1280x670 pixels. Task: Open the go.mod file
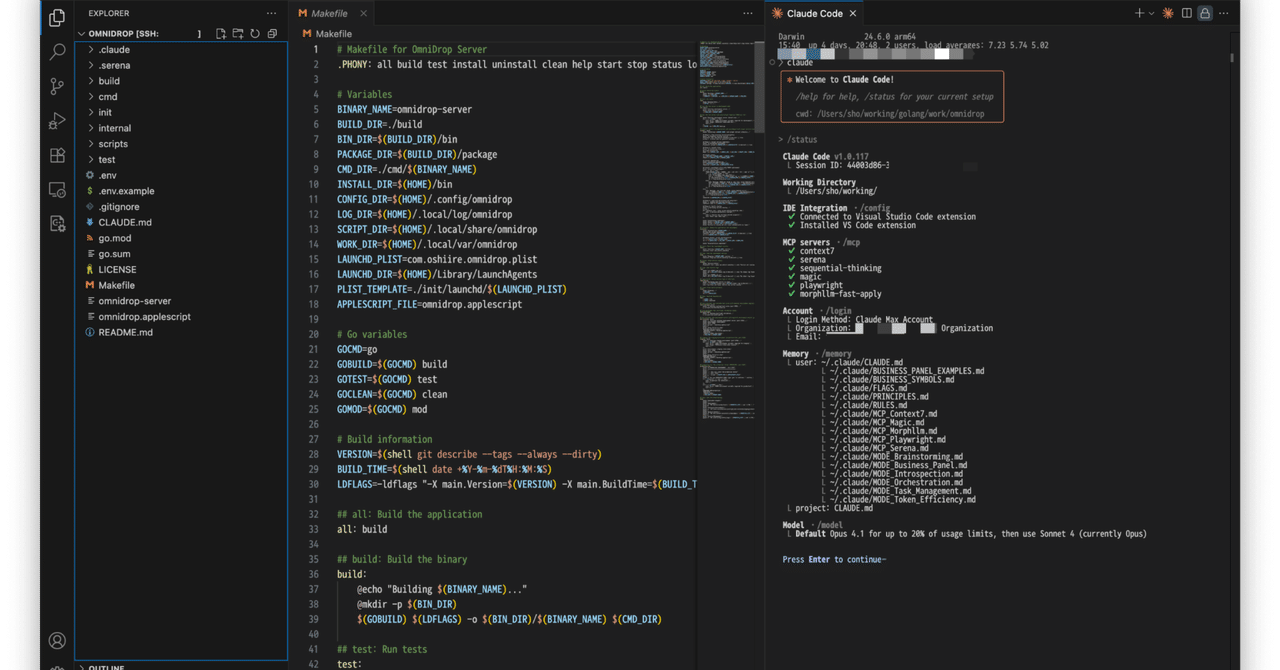coord(181,238)
